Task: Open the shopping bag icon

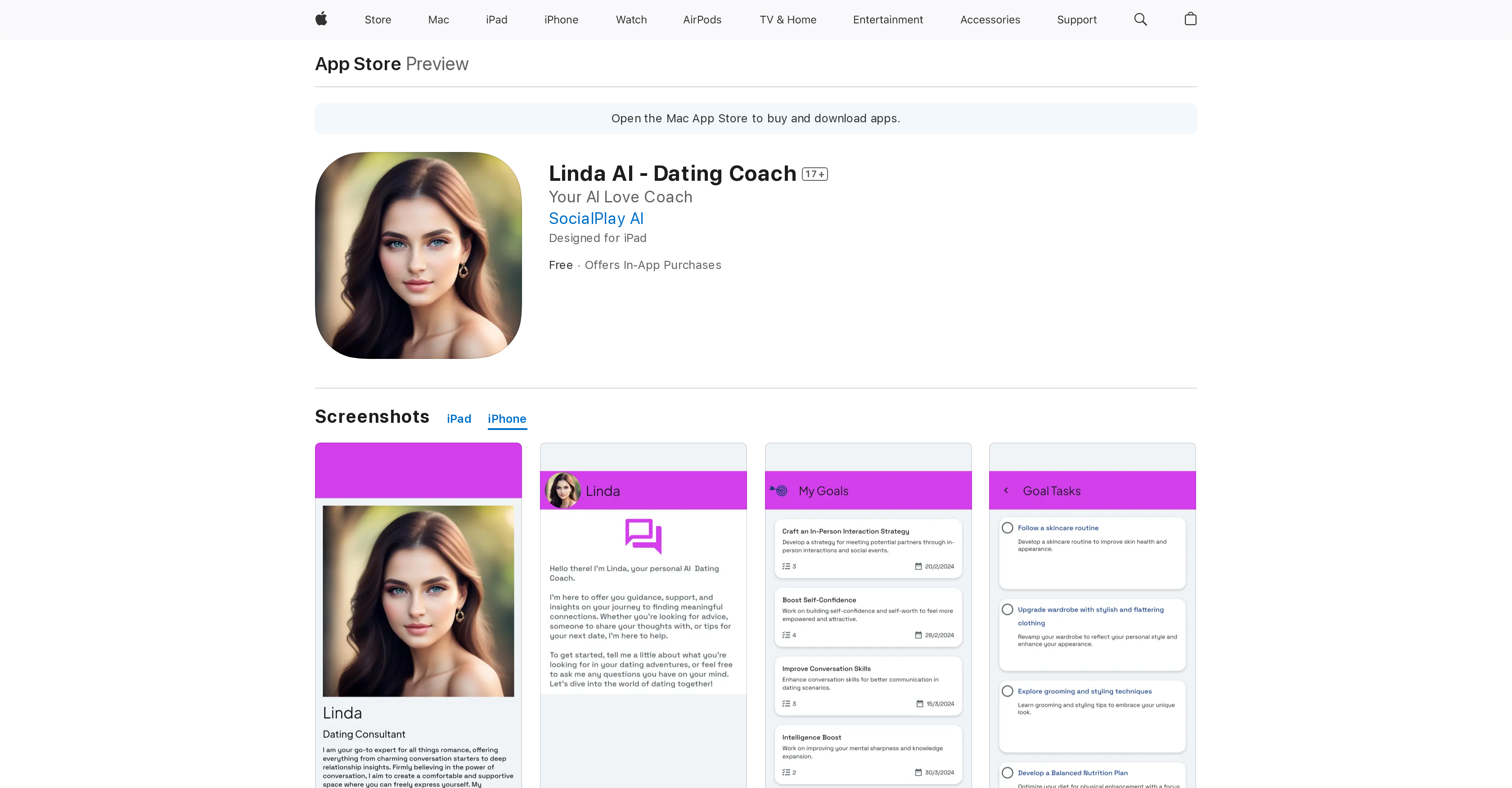Action: pyautogui.click(x=1190, y=19)
